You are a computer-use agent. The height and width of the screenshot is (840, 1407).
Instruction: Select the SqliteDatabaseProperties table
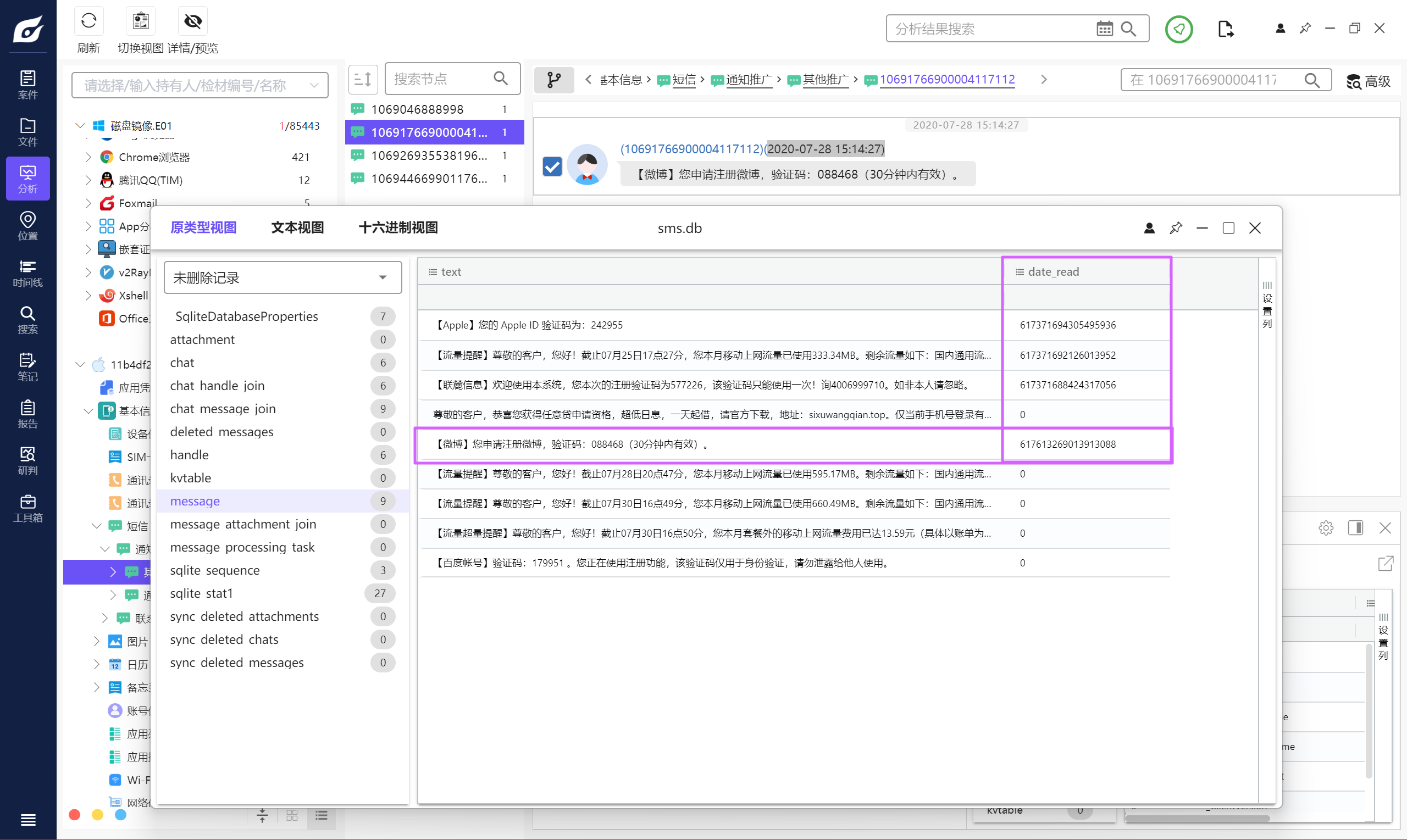click(x=282, y=316)
